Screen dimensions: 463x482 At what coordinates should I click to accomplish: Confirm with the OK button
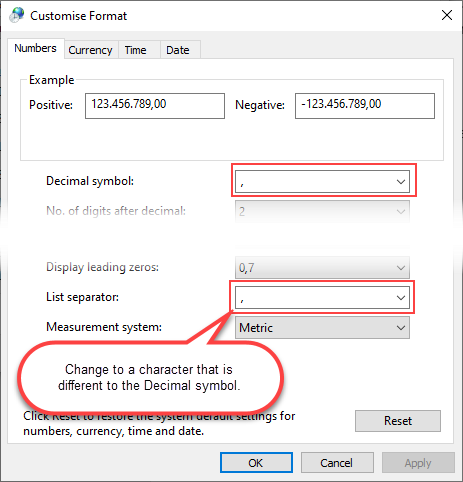(x=256, y=463)
